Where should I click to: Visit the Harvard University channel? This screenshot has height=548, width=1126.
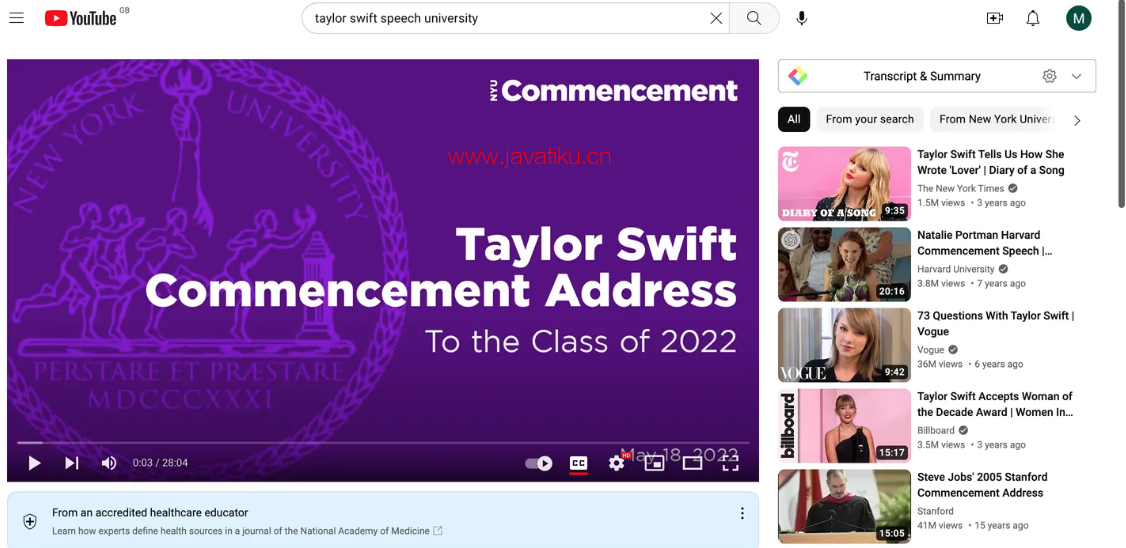(x=956, y=269)
